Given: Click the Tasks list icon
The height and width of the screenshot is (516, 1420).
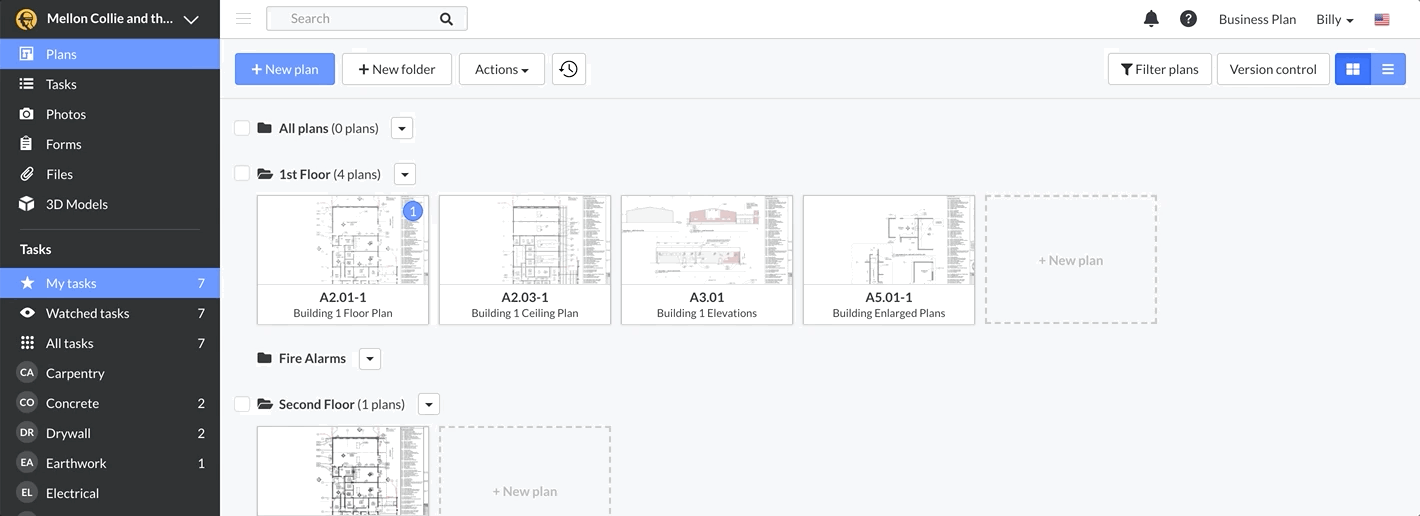Looking at the screenshot, I should click(x=27, y=84).
